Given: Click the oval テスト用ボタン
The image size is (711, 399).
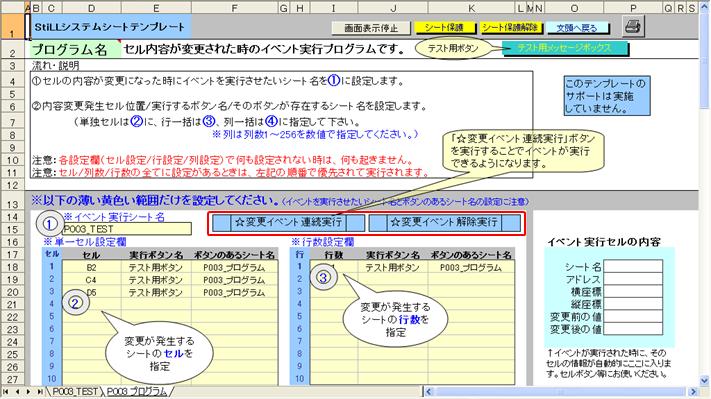Looking at the screenshot, I should 453,48.
